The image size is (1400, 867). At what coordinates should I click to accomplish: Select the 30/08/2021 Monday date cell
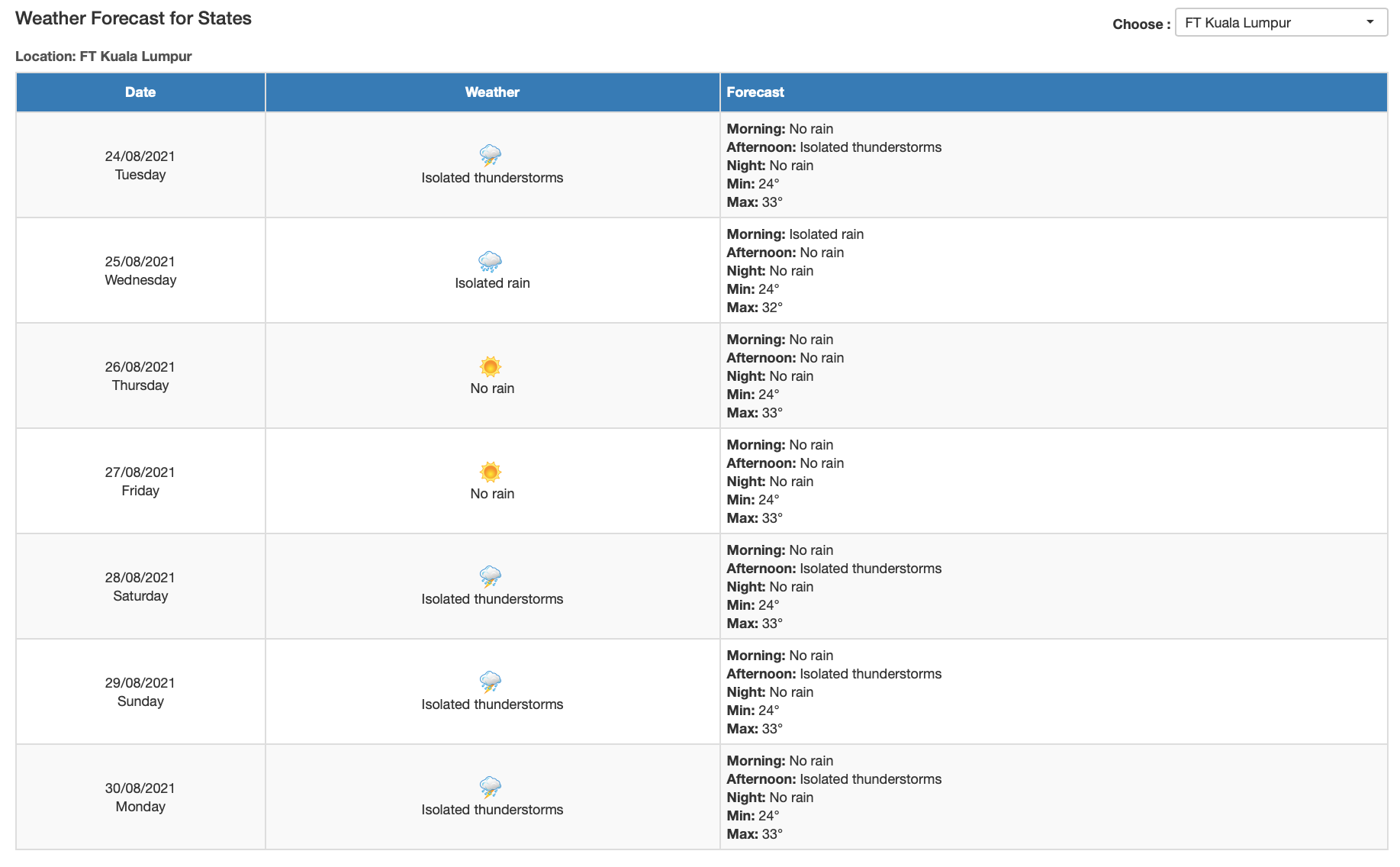pos(140,798)
